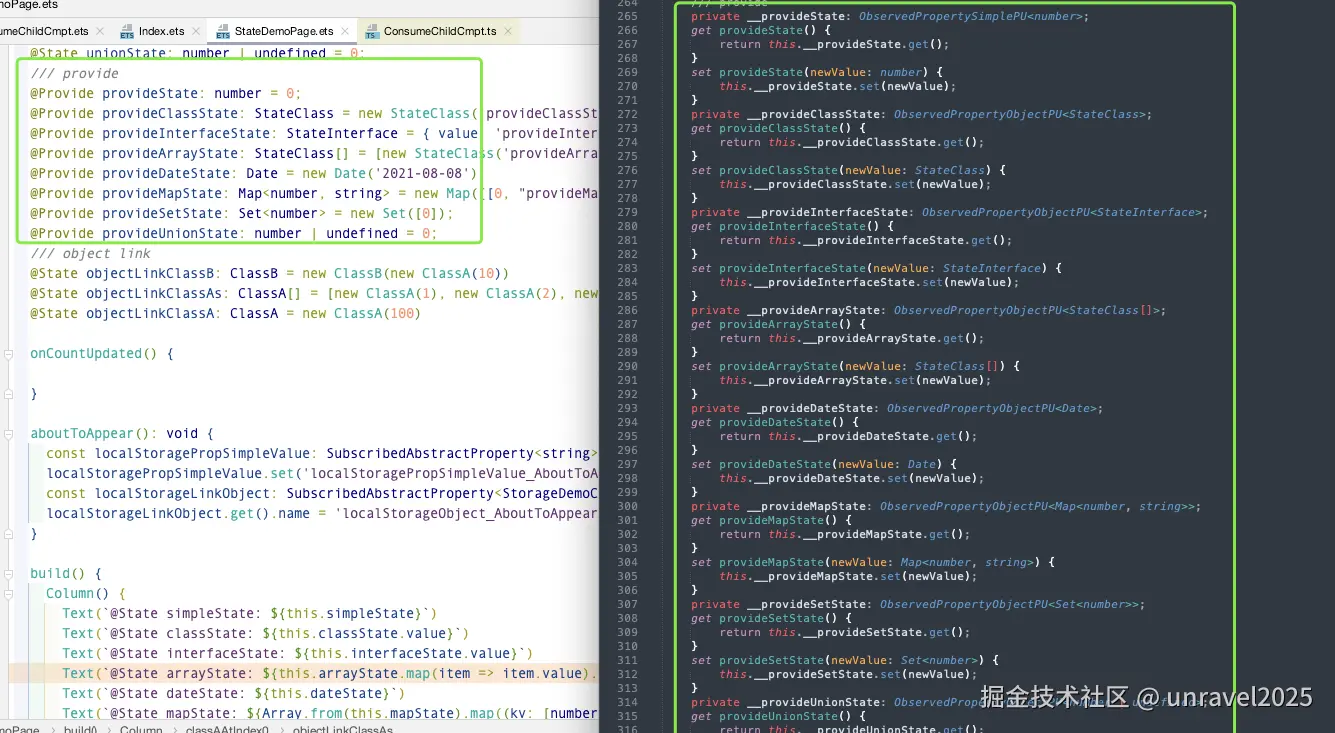Click the '/// object link' comment
Image resolution: width=1335 pixels, height=733 pixels.
(90, 253)
